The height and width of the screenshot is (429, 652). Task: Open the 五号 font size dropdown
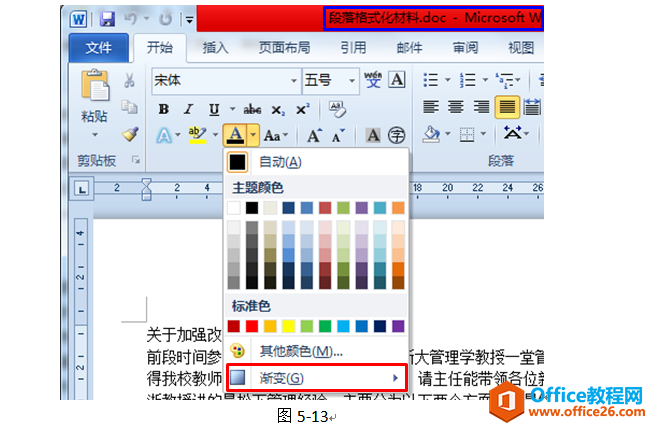[x=352, y=80]
